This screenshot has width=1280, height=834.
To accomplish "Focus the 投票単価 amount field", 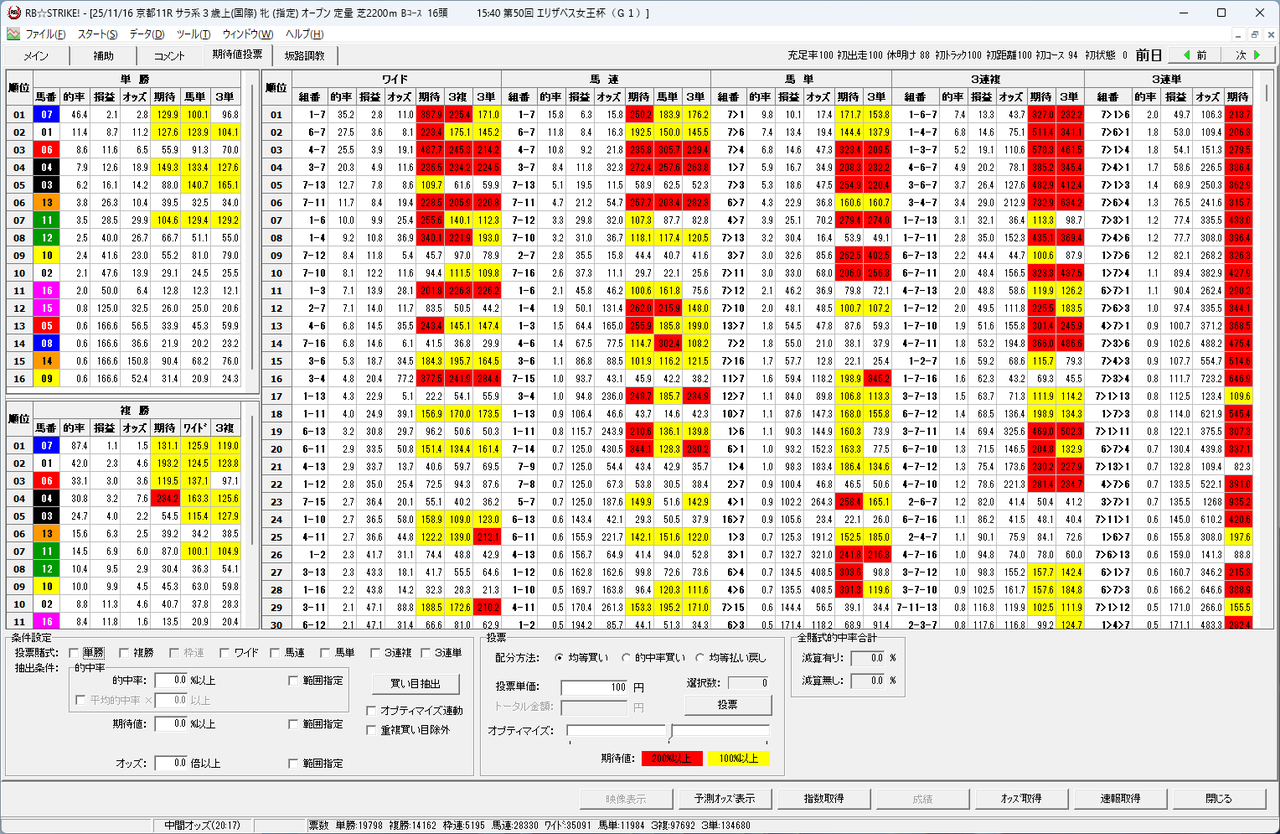I will click(x=596, y=688).
